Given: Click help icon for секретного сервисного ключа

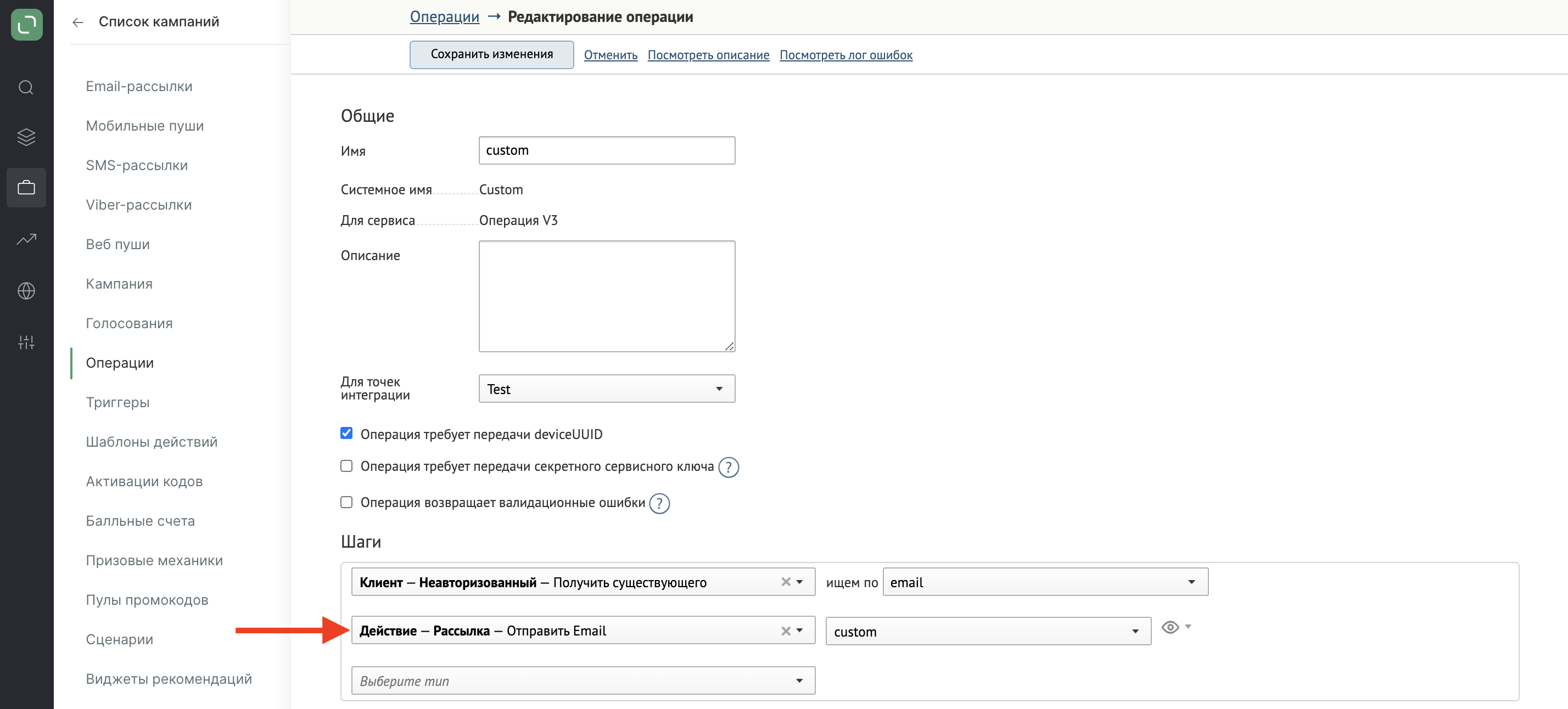Looking at the screenshot, I should click(728, 468).
